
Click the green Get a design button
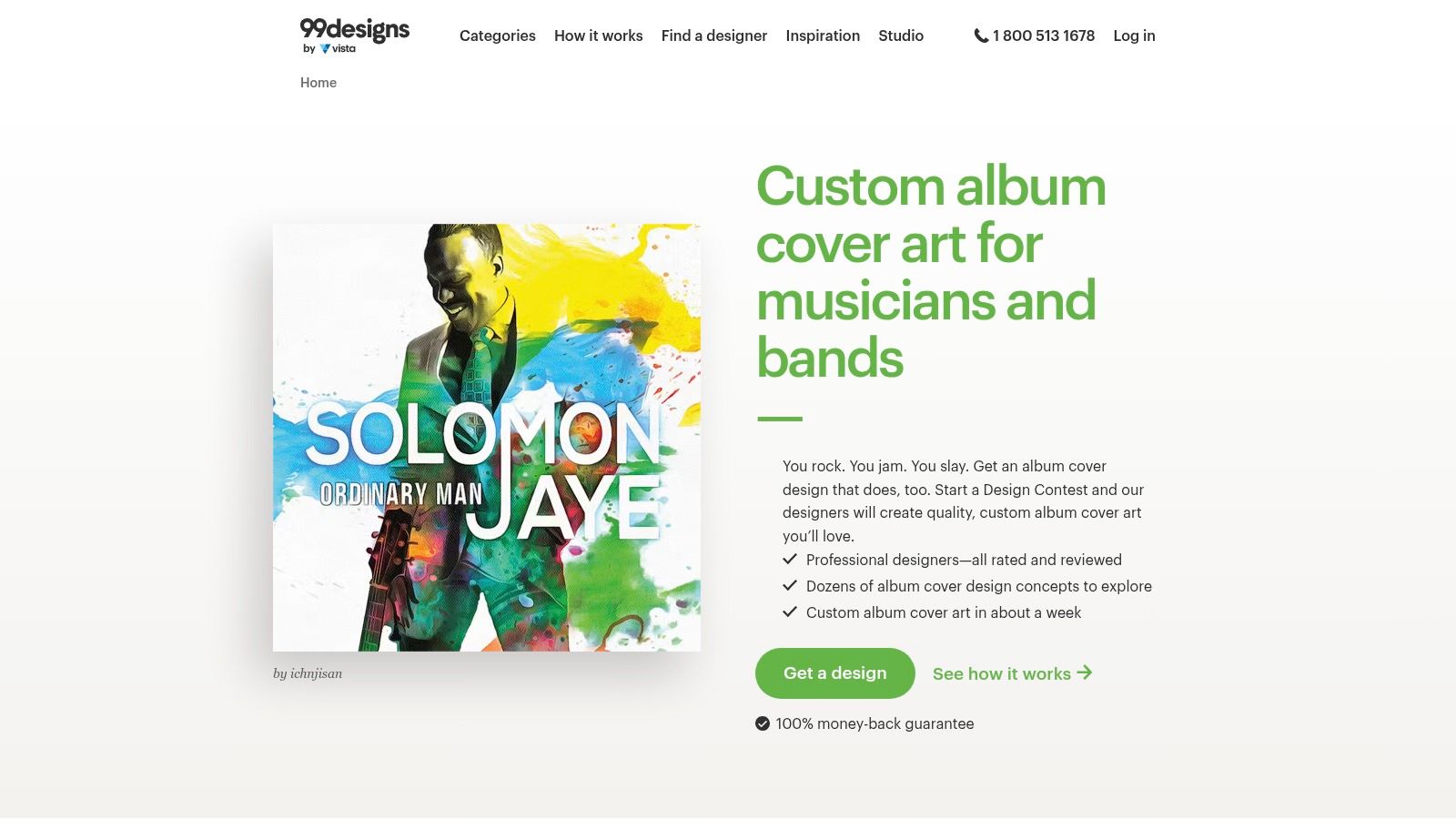click(835, 673)
